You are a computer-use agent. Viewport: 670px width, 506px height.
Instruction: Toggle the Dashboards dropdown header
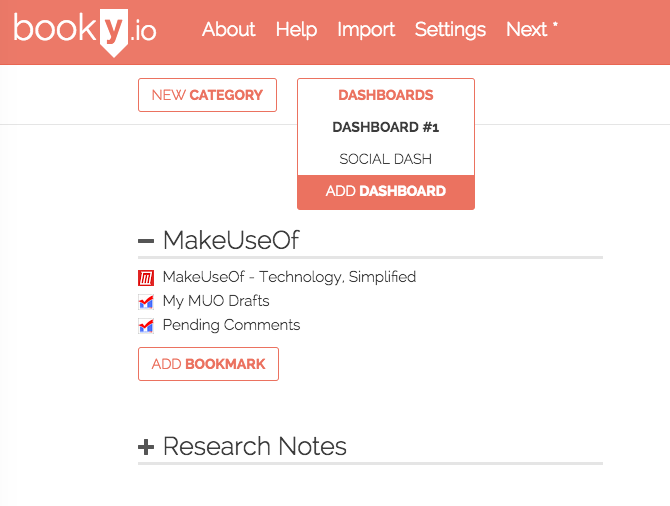[385, 95]
